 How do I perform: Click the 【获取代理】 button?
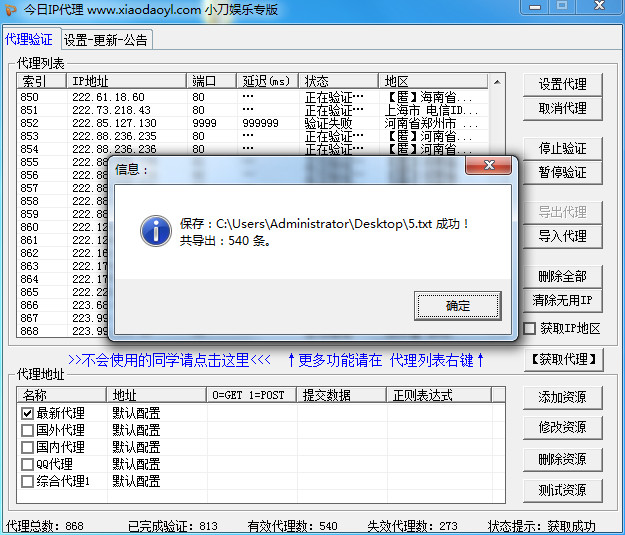[x=564, y=359]
